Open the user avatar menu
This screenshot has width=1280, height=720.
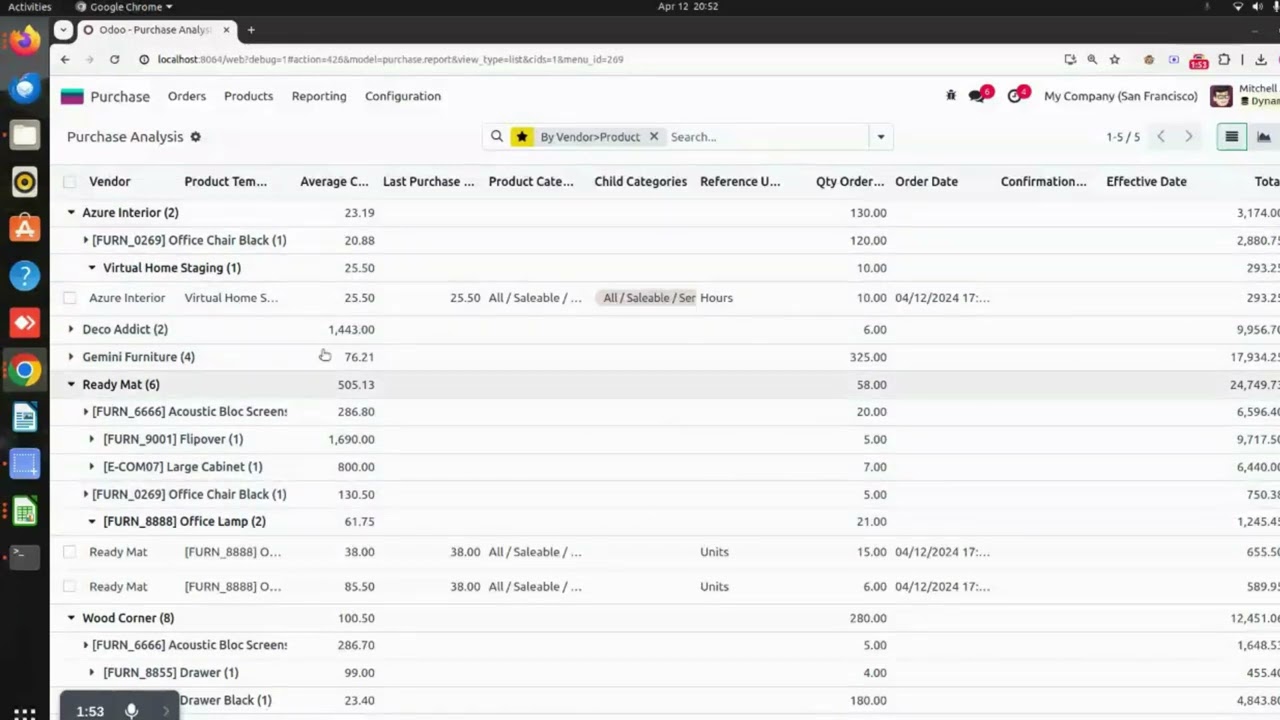(x=1221, y=96)
